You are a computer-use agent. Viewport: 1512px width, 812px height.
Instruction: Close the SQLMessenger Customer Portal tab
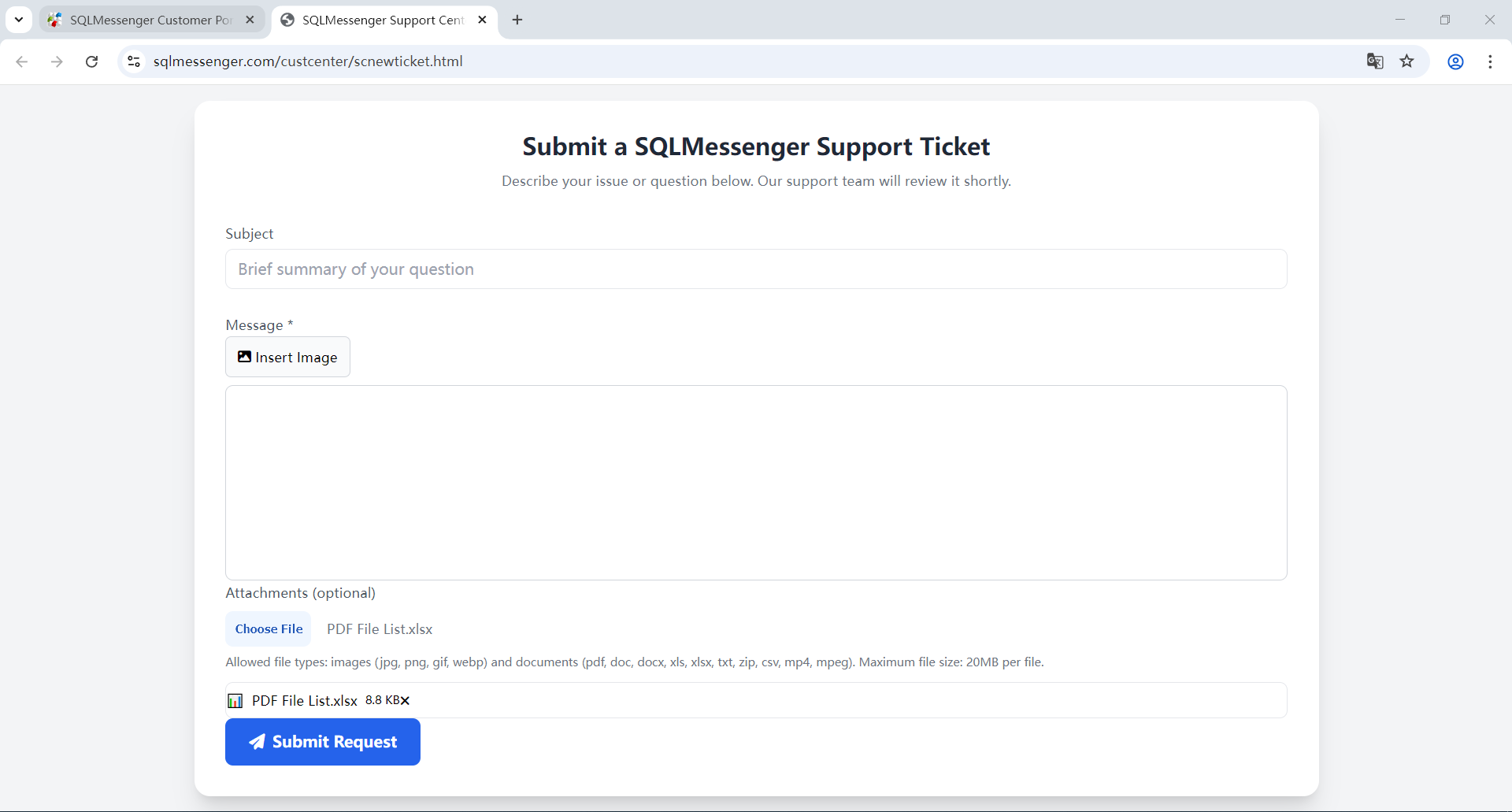pyautogui.click(x=250, y=20)
